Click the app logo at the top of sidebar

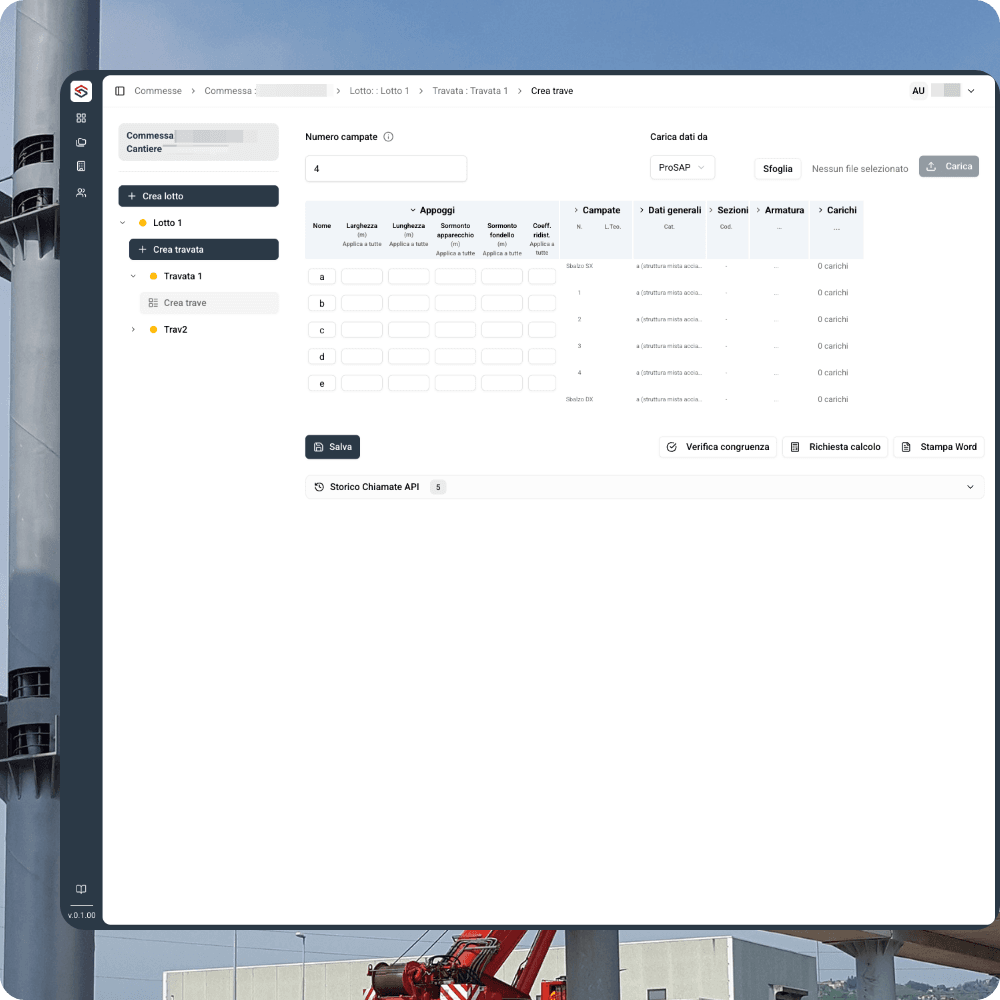tap(81, 90)
